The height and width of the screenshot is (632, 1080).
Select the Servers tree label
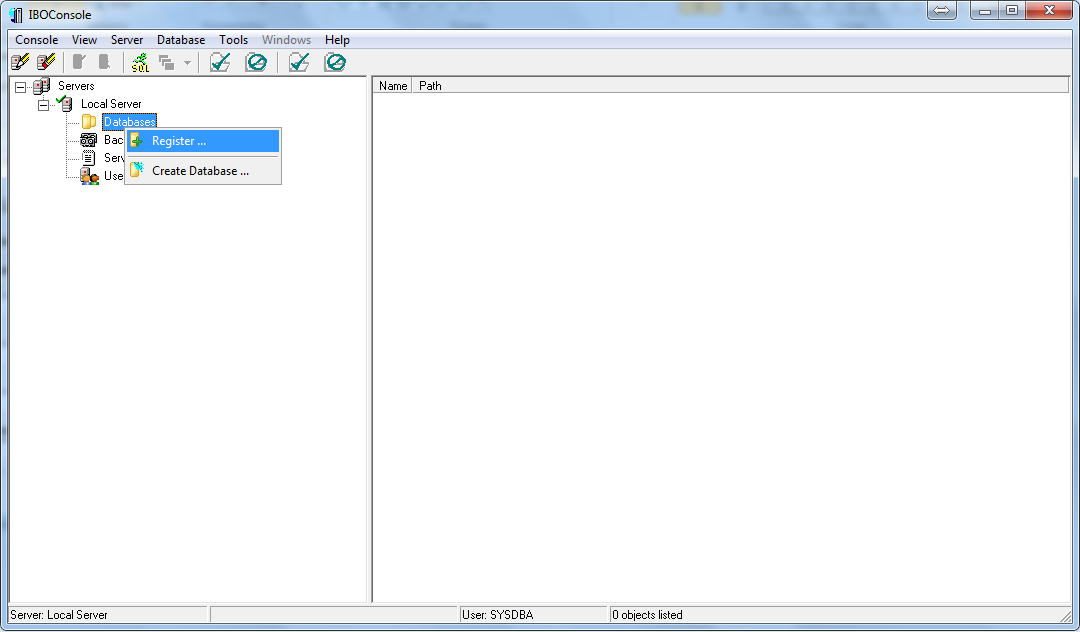point(76,86)
